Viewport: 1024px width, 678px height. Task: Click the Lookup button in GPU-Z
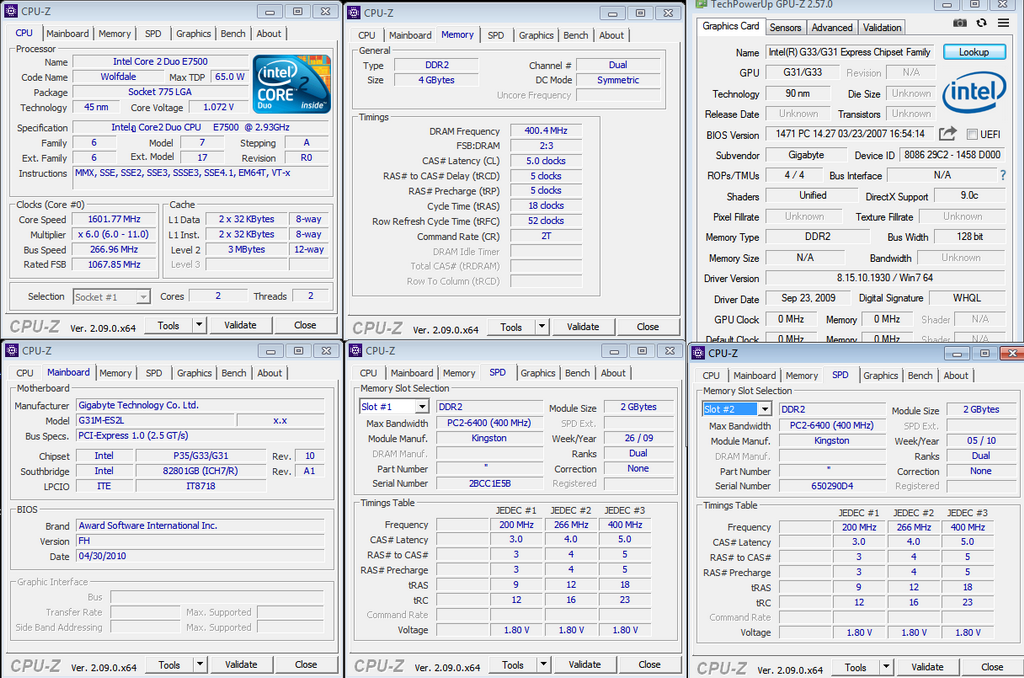[974, 52]
